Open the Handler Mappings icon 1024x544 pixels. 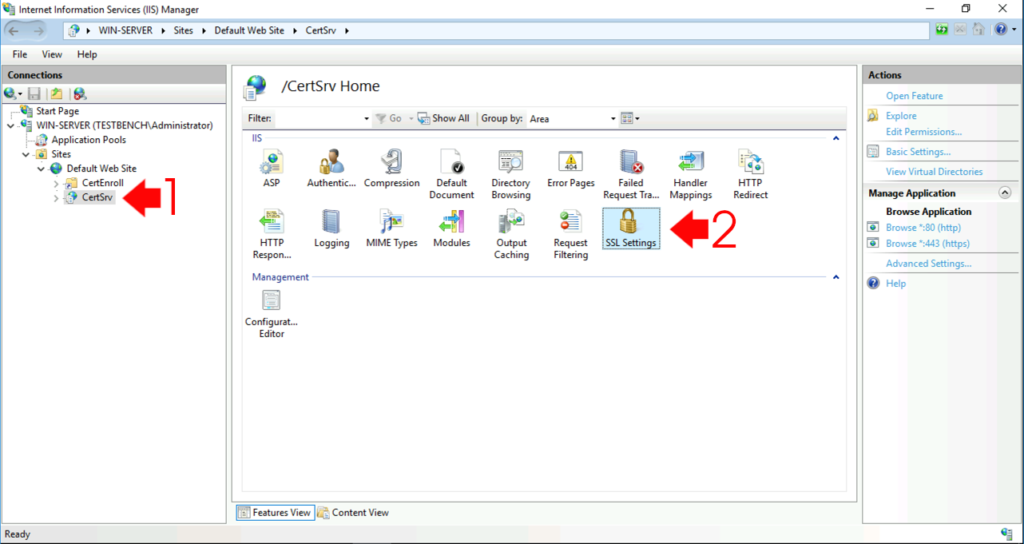click(690, 172)
